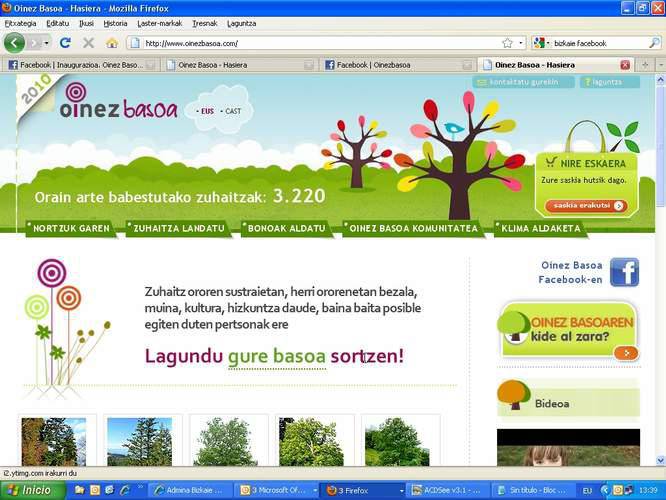The width and height of the screenshot is (666, 500).
Task: Open ACDSee v3.1 taskbar item
Action: [x=449, y=490]
